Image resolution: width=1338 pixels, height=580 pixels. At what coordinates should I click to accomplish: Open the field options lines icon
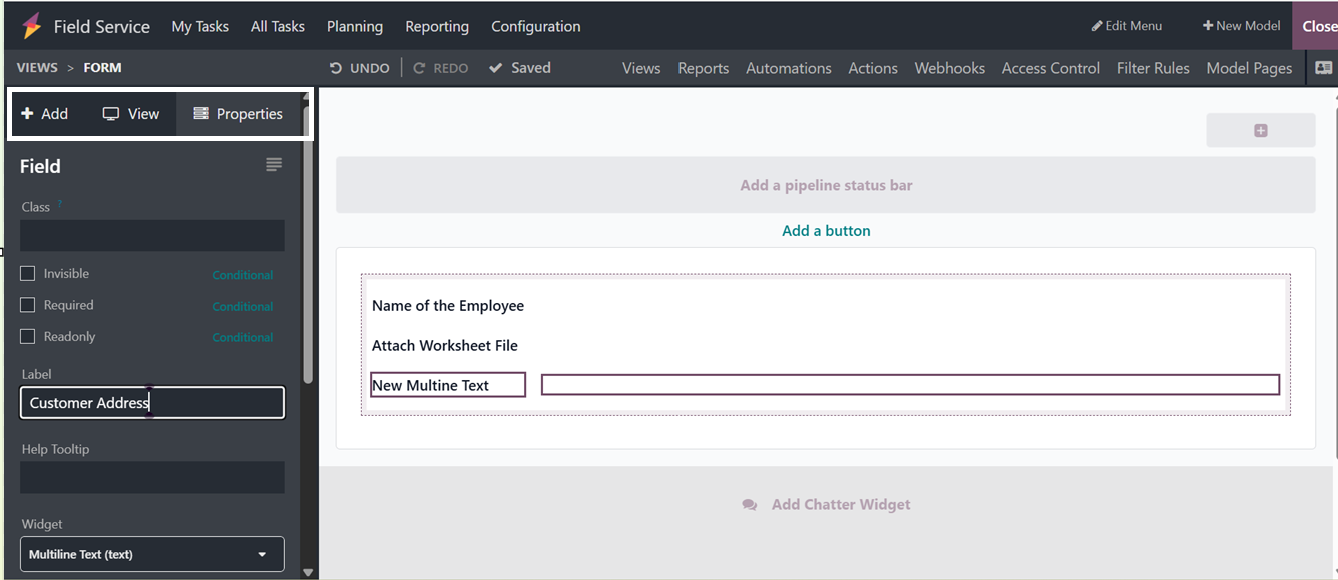click(274, 165)
